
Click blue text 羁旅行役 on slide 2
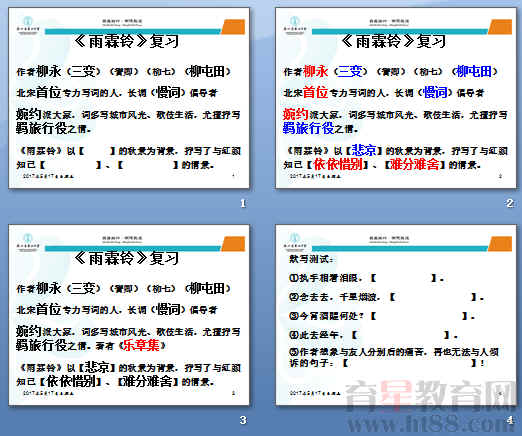[x=308, y=128]
